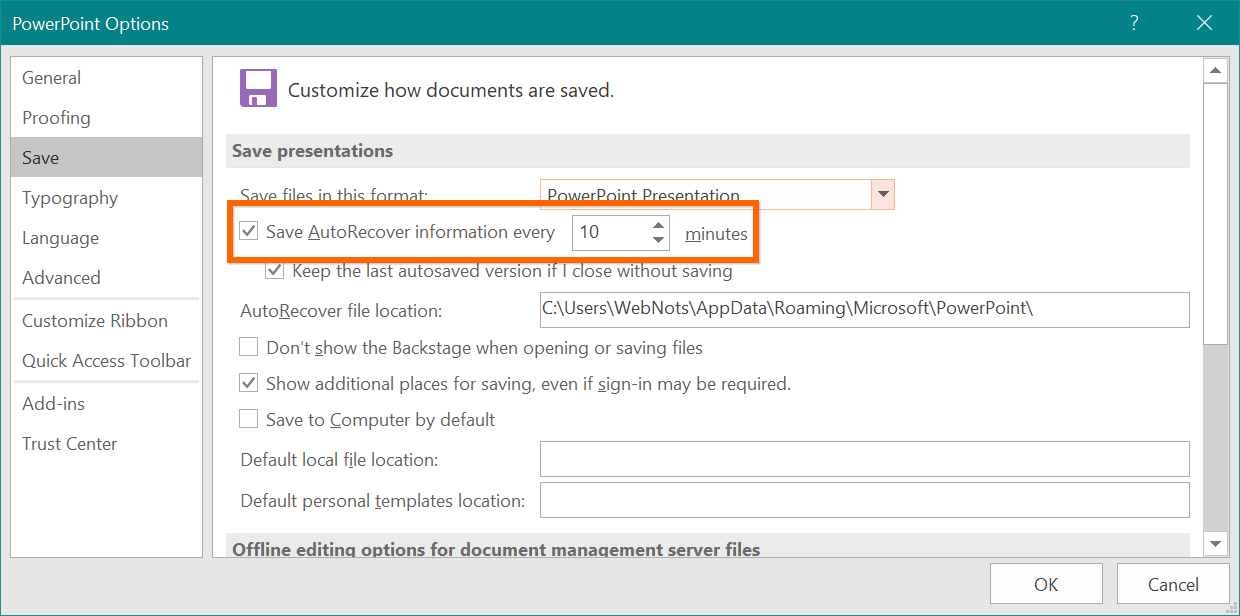This screenshot has width=1240, height=616.
Task: Uncheck Show additional places for saving
Action: (249, 384)
